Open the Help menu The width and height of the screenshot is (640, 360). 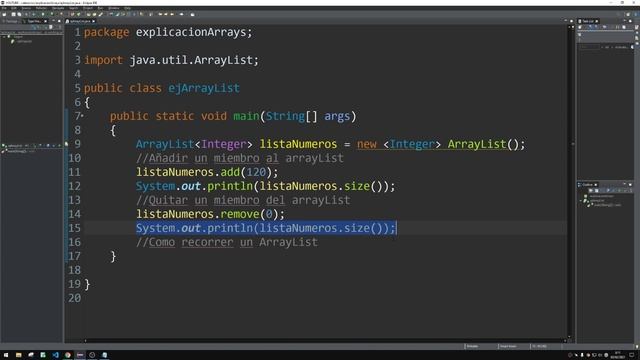tap(127, 8)
